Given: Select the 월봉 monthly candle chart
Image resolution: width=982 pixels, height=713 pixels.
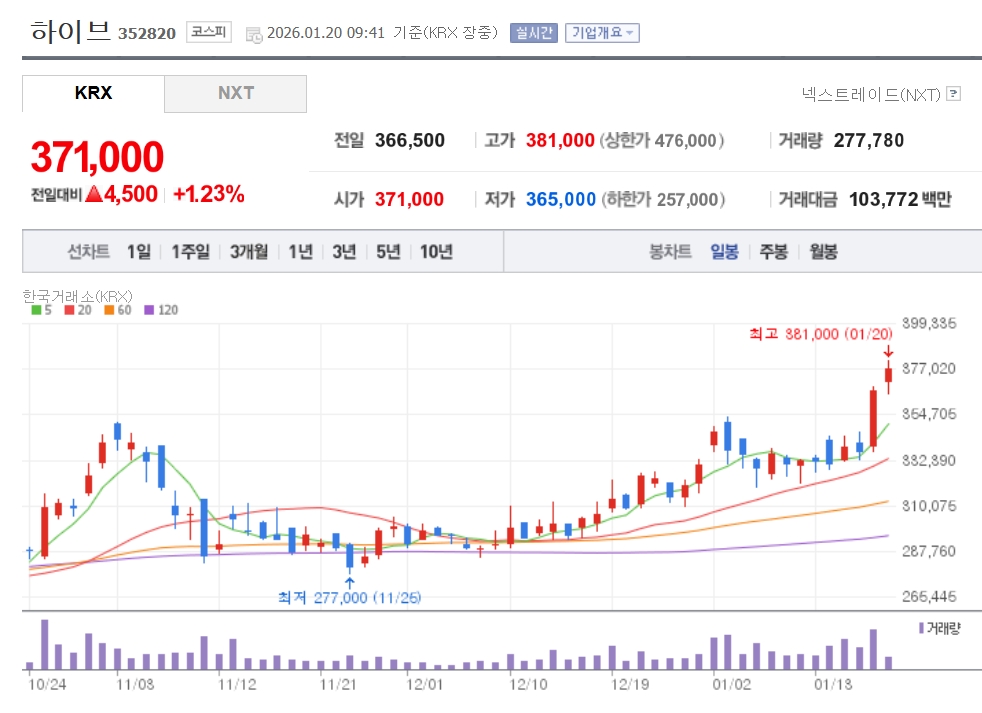Looking at the screenshot, I should pyautogui.click(x=824, y=252).
